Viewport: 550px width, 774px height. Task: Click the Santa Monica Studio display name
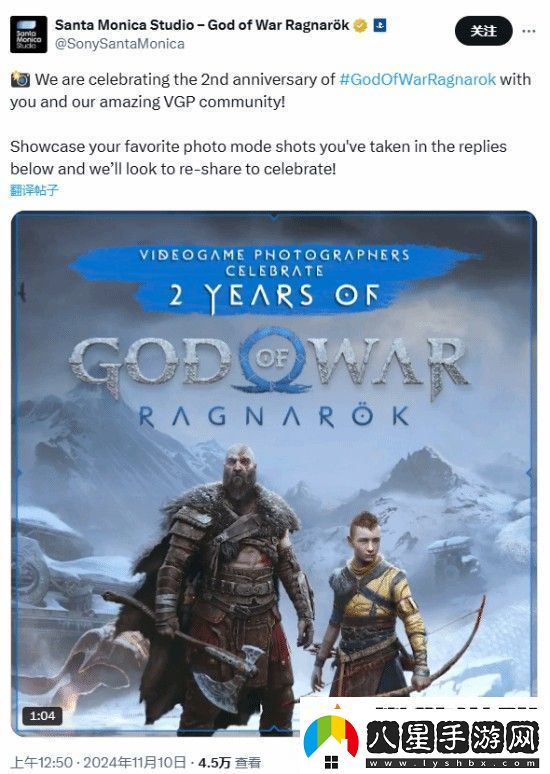click(x=202, y=25)
